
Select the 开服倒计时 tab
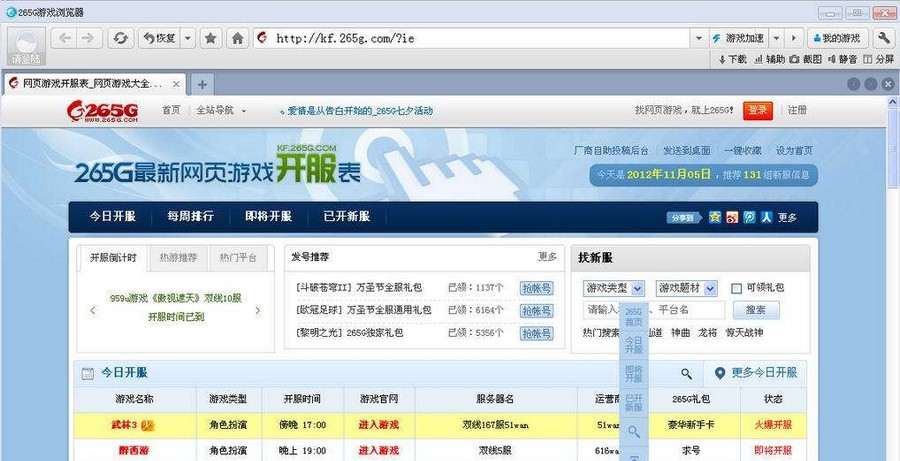(x=113, y=258)
